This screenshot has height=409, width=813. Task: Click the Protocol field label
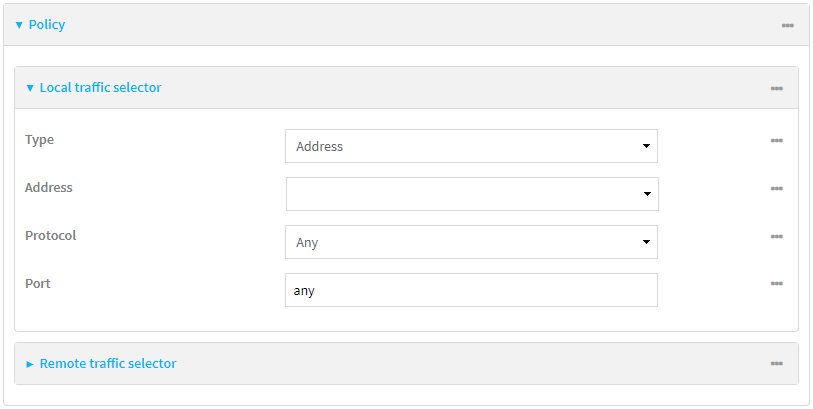(51, 236)
